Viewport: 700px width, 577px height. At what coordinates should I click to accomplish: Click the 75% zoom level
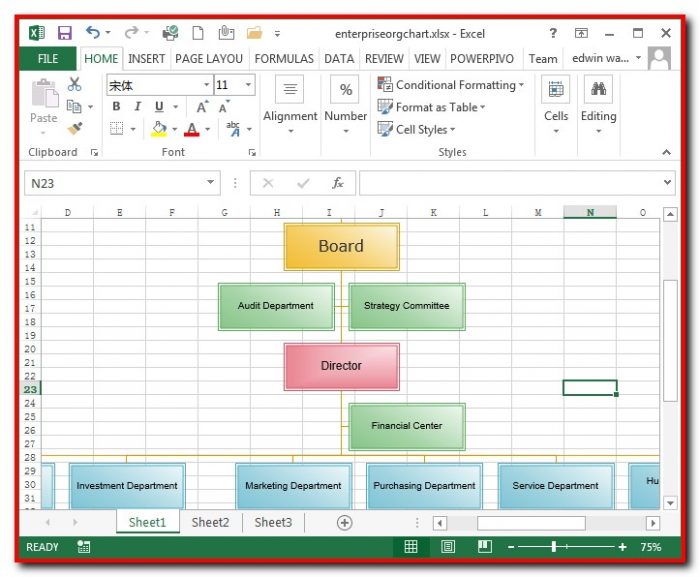click(x=650, y=547)
